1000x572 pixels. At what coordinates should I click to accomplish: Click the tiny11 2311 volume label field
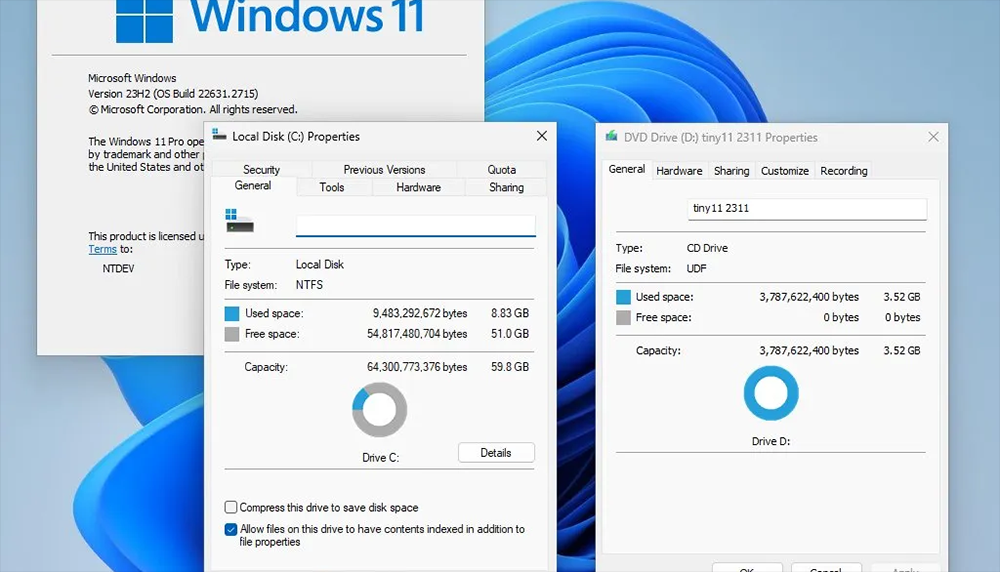807,209
